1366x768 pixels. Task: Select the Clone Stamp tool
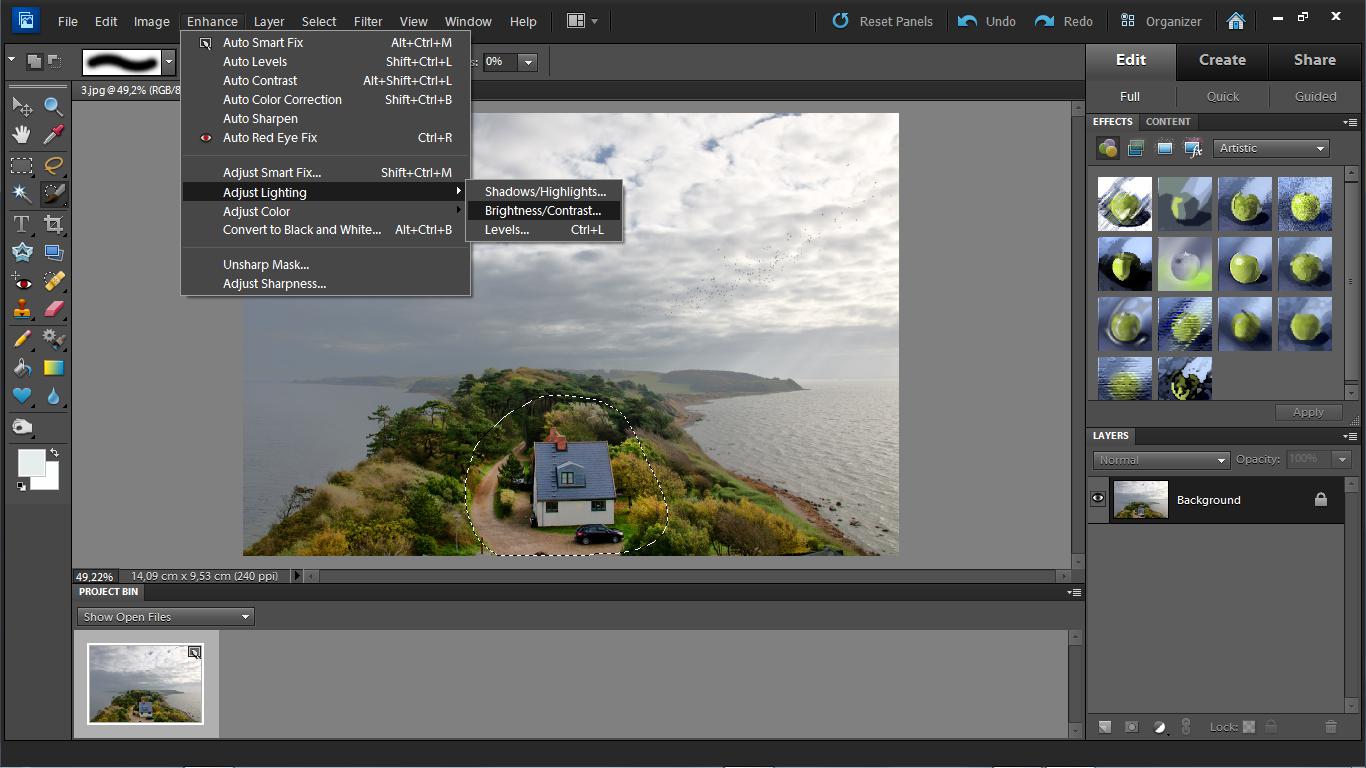point(21,309)
